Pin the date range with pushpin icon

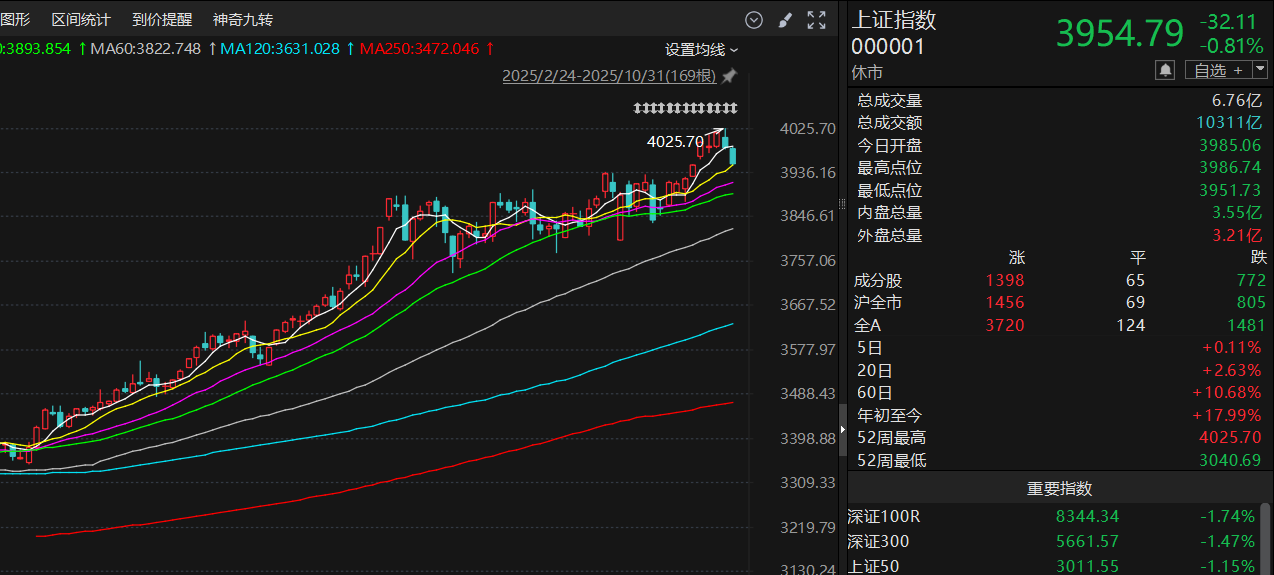point(729,76)
